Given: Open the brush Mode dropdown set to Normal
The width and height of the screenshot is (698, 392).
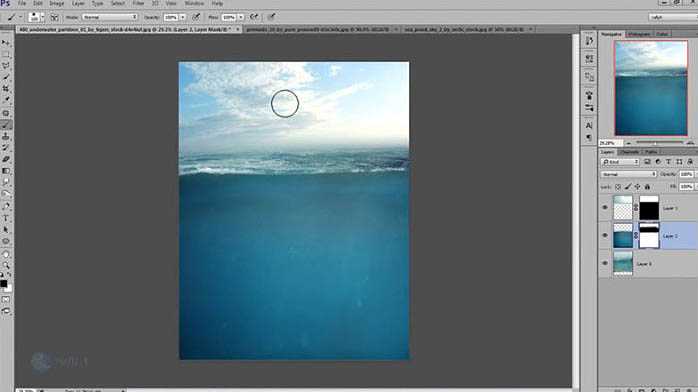Looking at the screenshot, I should click(x=110, y=17).
